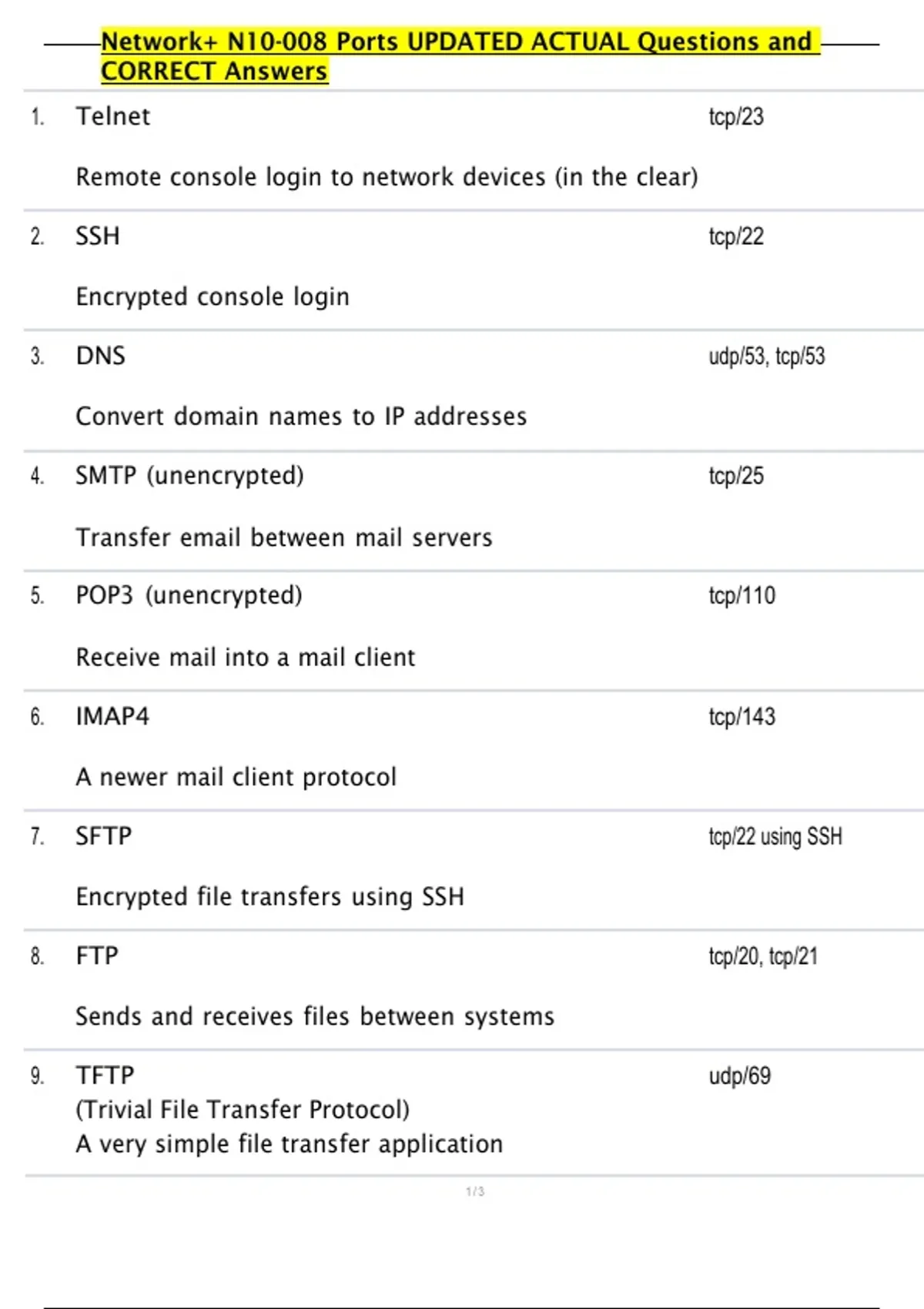924x1309 pixels.
Task: Click the 1/3 page number indicator
Action: (x=475, y=1191)
